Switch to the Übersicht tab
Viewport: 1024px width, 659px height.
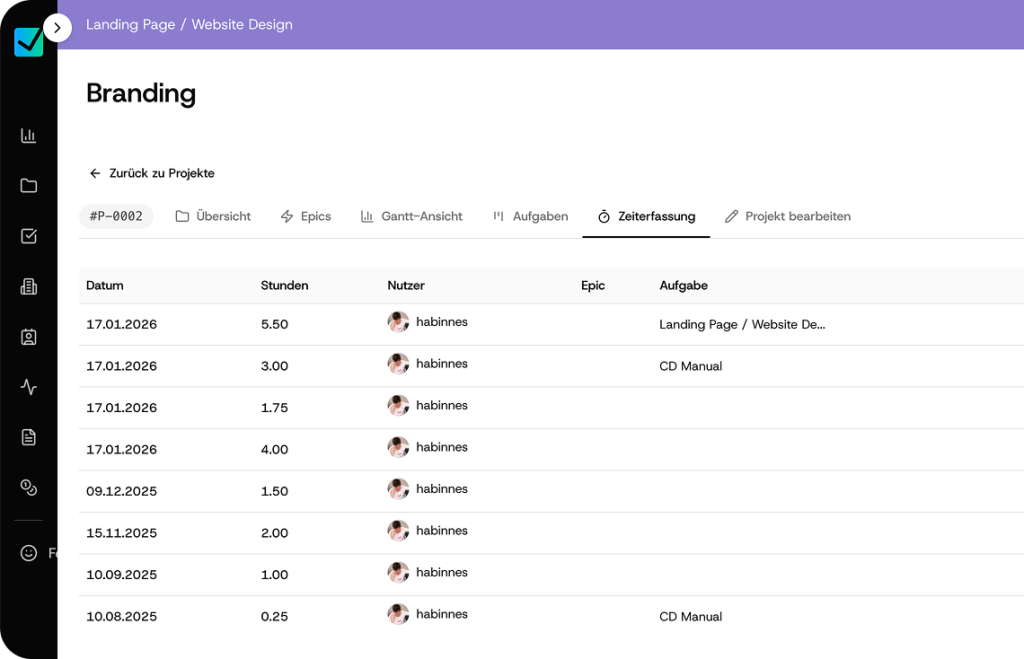pos(213,216)
